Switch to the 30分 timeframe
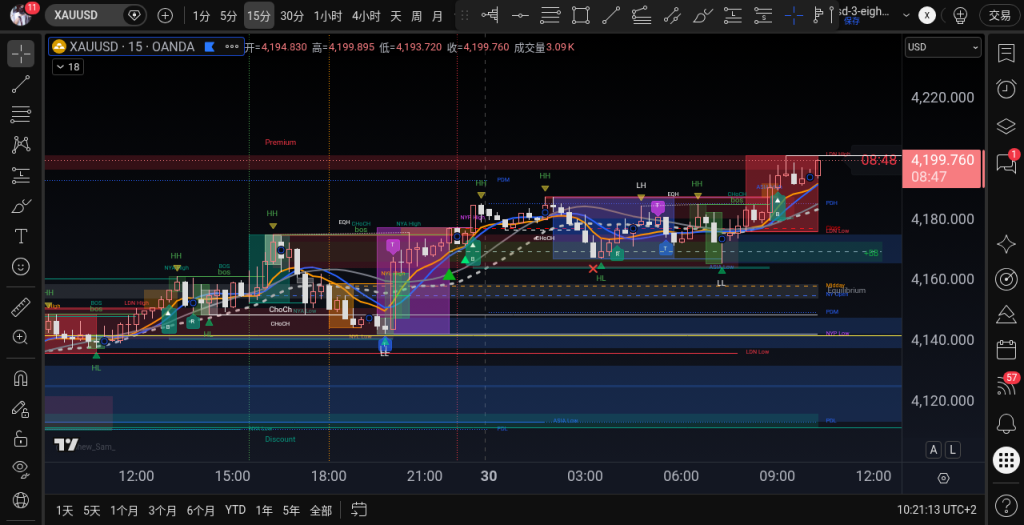This screenshot has height=525, width=1024. (292, 16)
